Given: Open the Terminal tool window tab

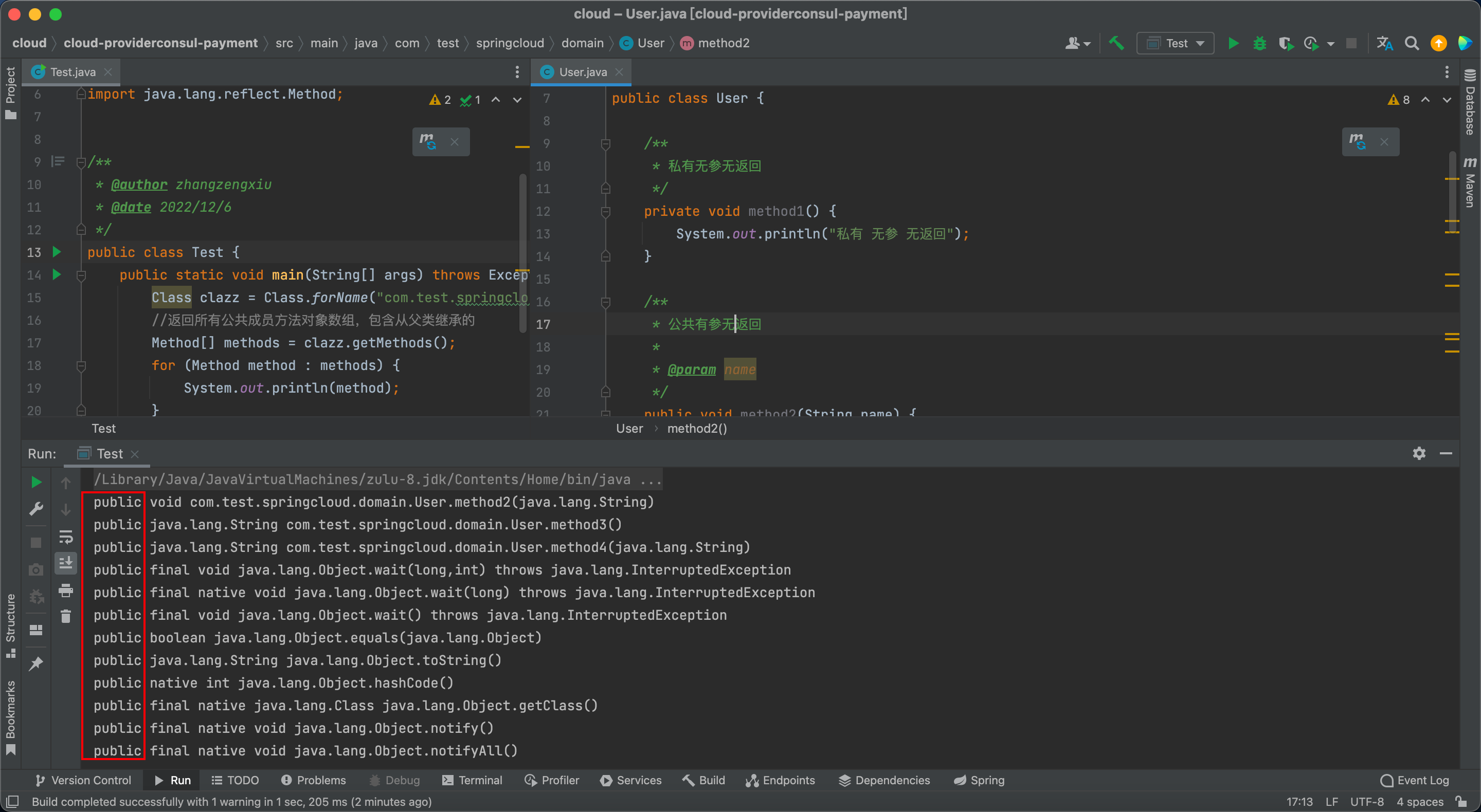Looking at the screenshot, I should pyautogui.click(x=472, y=780).
